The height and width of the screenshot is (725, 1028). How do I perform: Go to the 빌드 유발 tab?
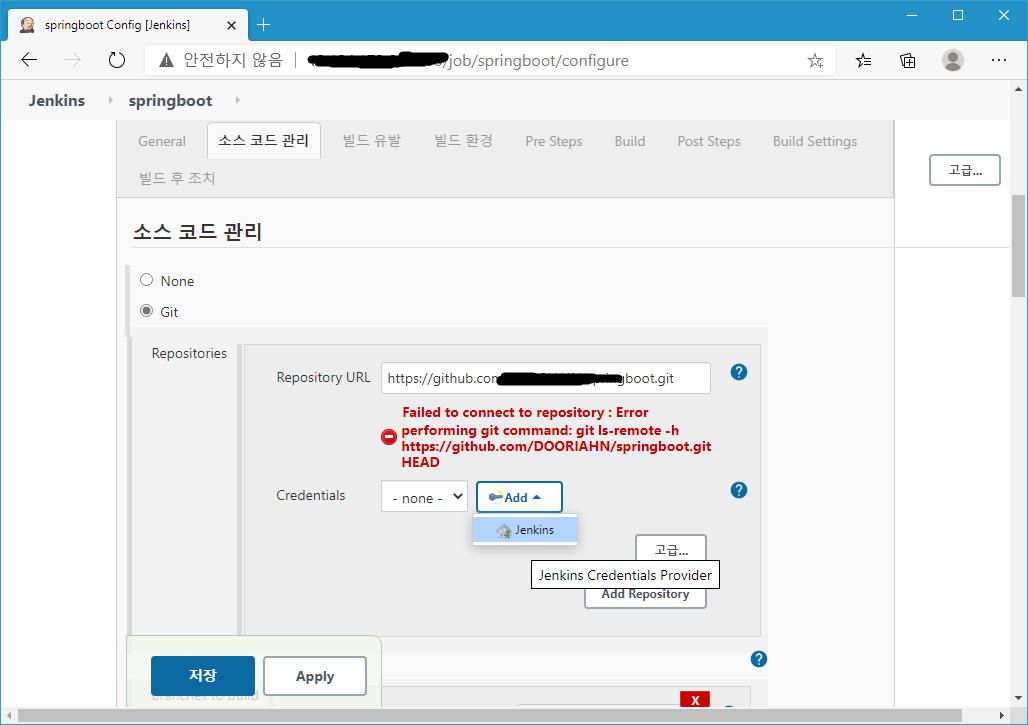point(372,141)
